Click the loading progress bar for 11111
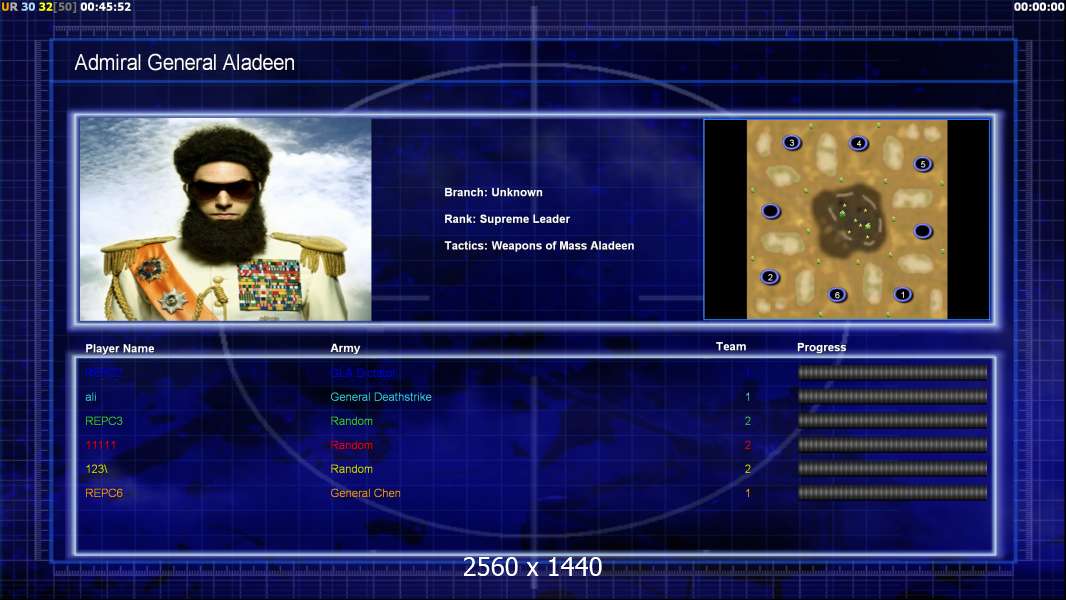 pyautogui.click(x=892, y=444)
